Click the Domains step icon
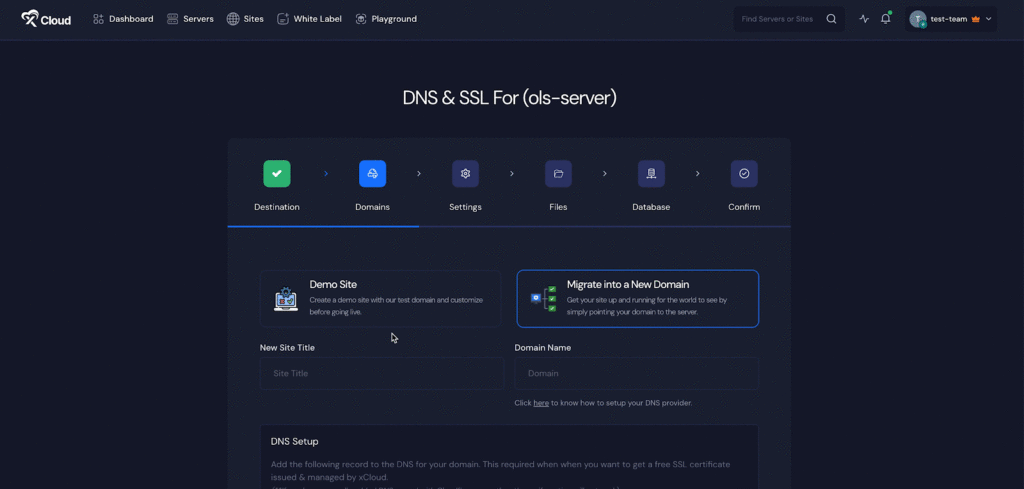 (372, 173)
